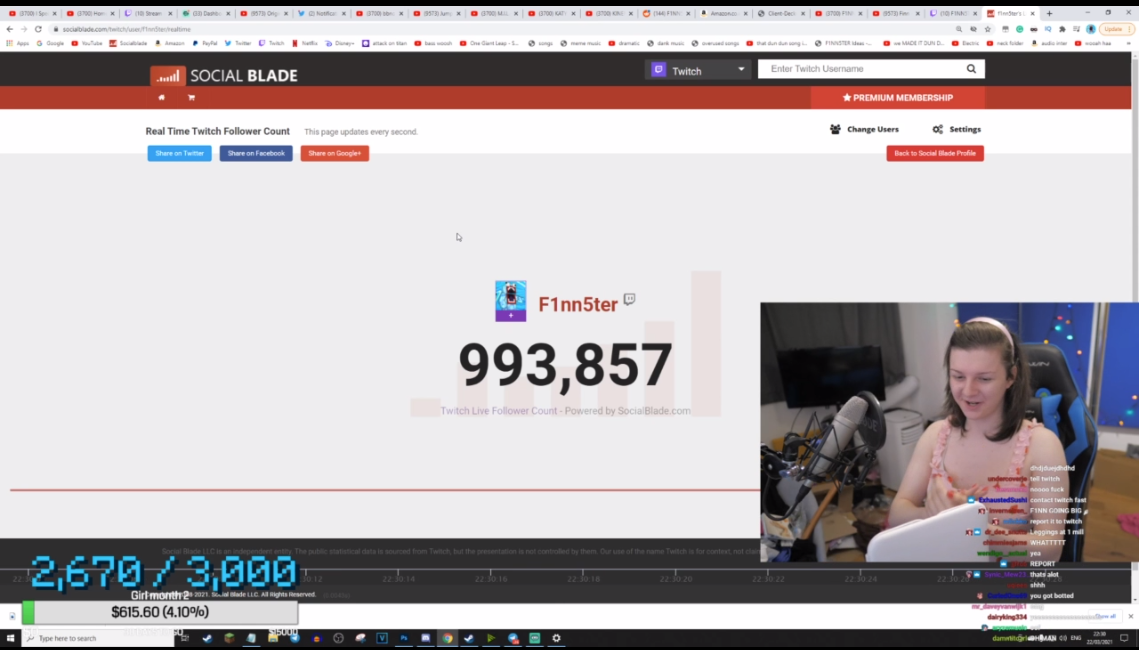The image size is (1139, 650).
Task: Click Share on Twitter button
Action: (179, 153)
